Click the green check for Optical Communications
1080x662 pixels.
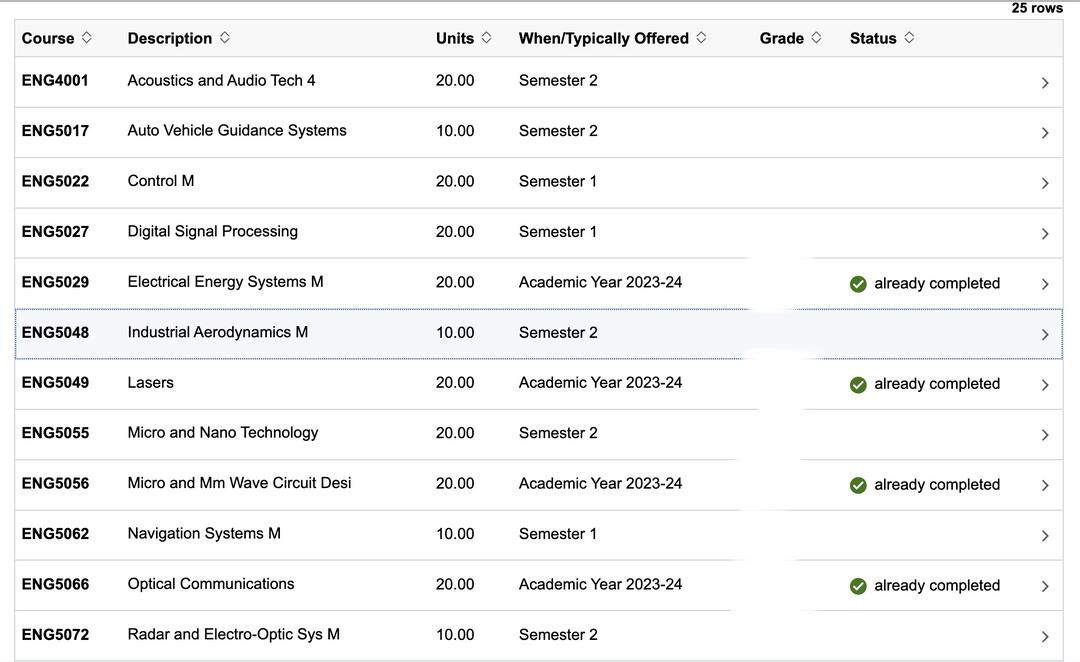[x=858, y=586]
